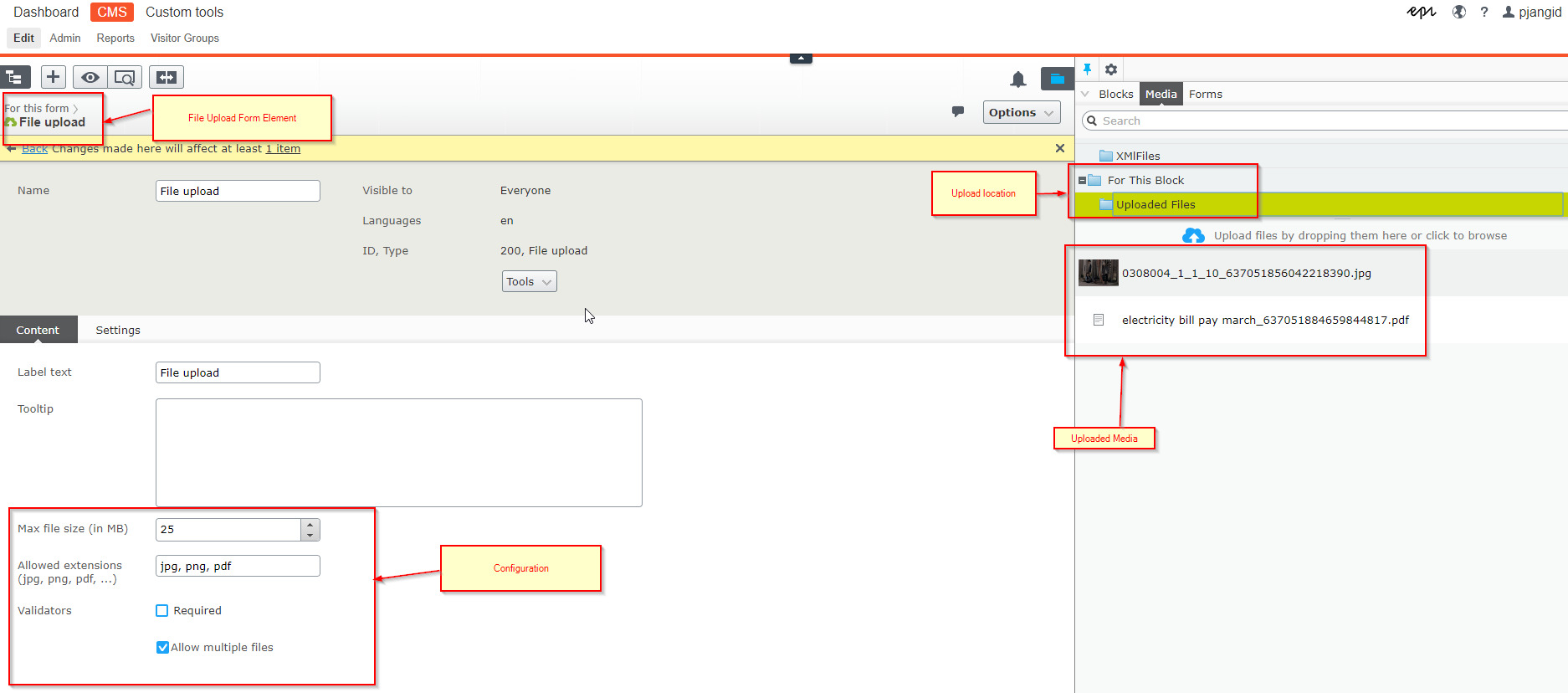This screenshot has height=693, width=1568.
Task: Toggle the eye preview mode icon
Action: tap(90, 77)
